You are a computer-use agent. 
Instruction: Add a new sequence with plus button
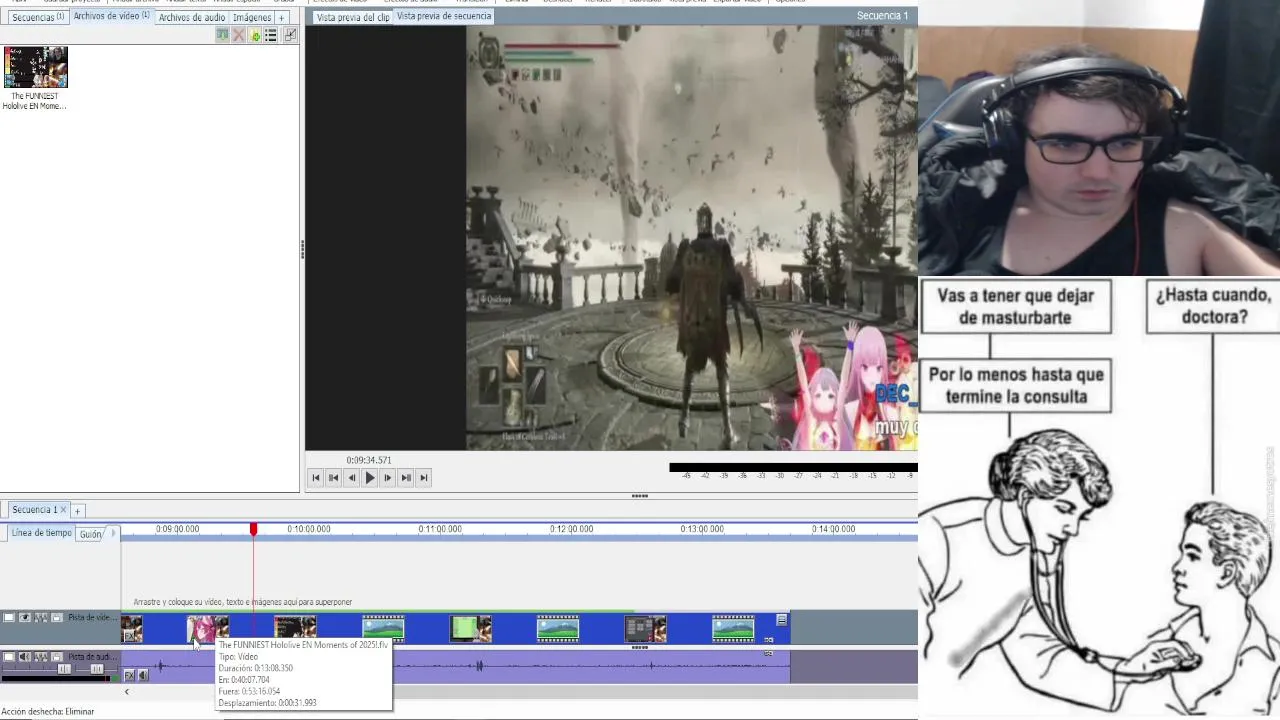77,511
